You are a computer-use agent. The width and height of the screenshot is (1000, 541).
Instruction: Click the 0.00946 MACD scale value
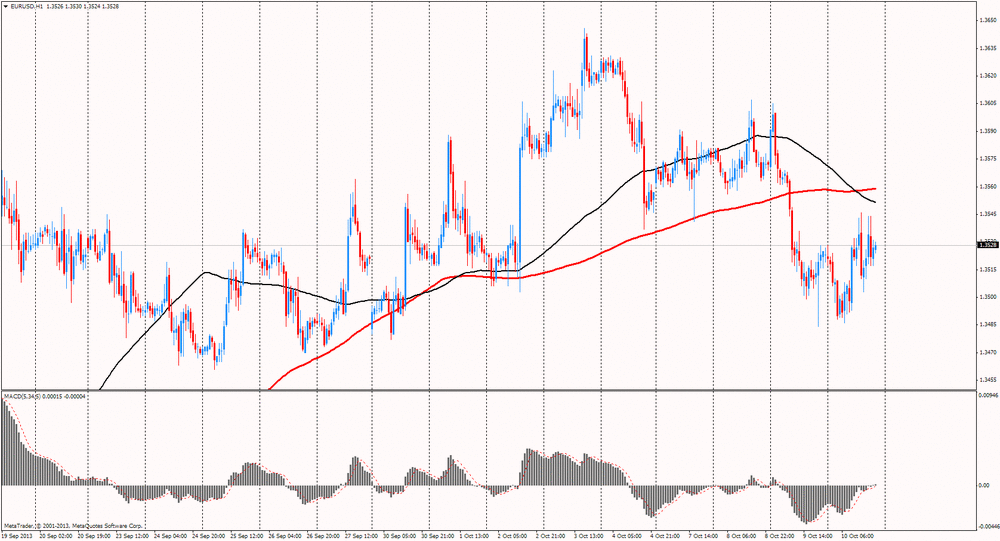click(987, 395)
